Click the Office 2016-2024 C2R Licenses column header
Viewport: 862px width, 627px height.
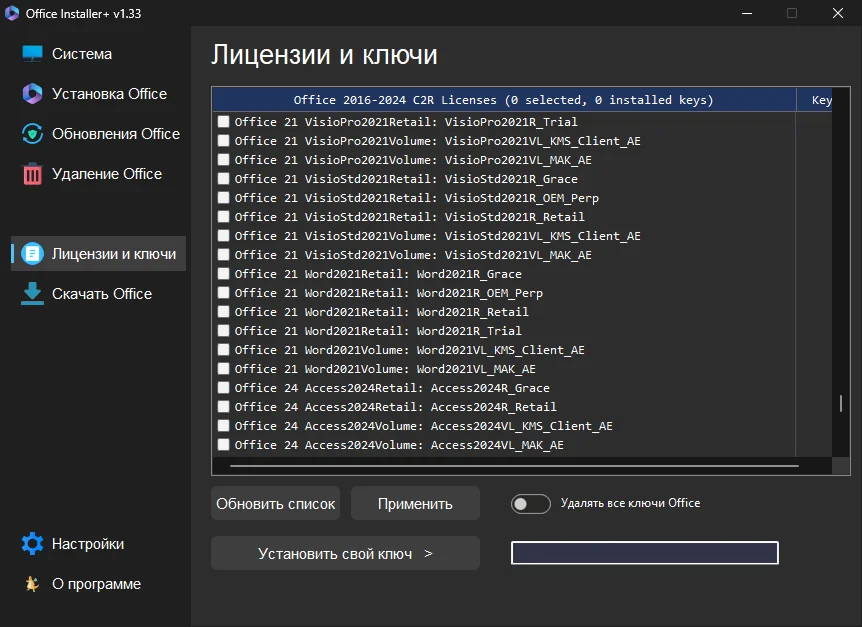[503, 100]
